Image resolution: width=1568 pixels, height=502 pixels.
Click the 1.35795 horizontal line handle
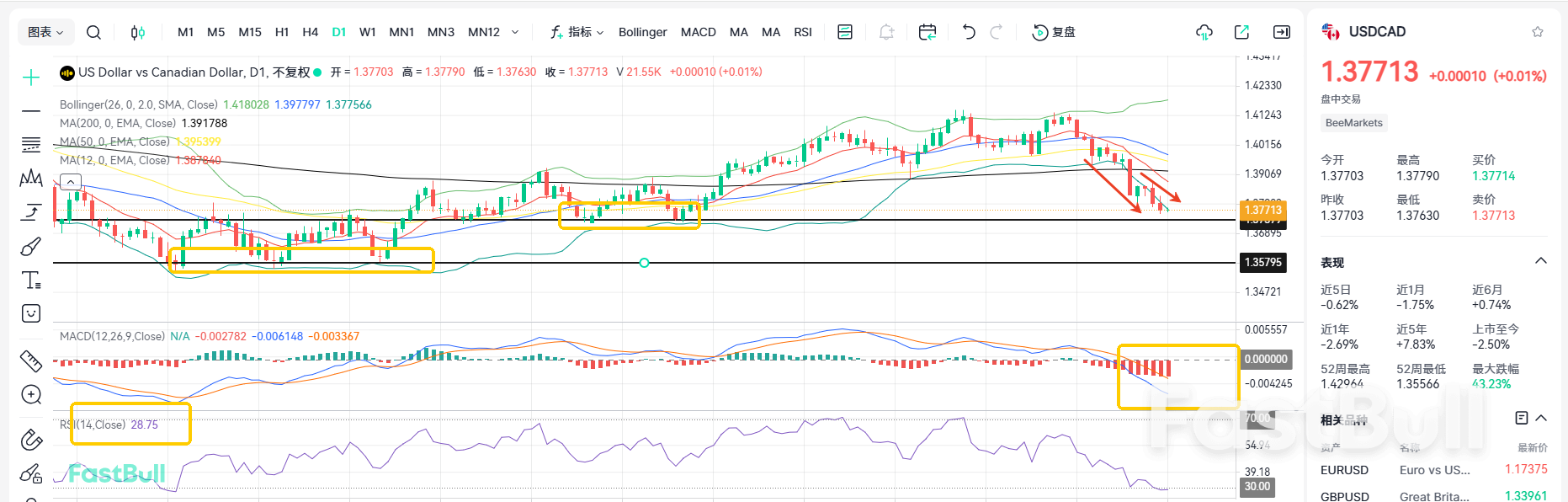pyautogui.click(x=644, y=263)
